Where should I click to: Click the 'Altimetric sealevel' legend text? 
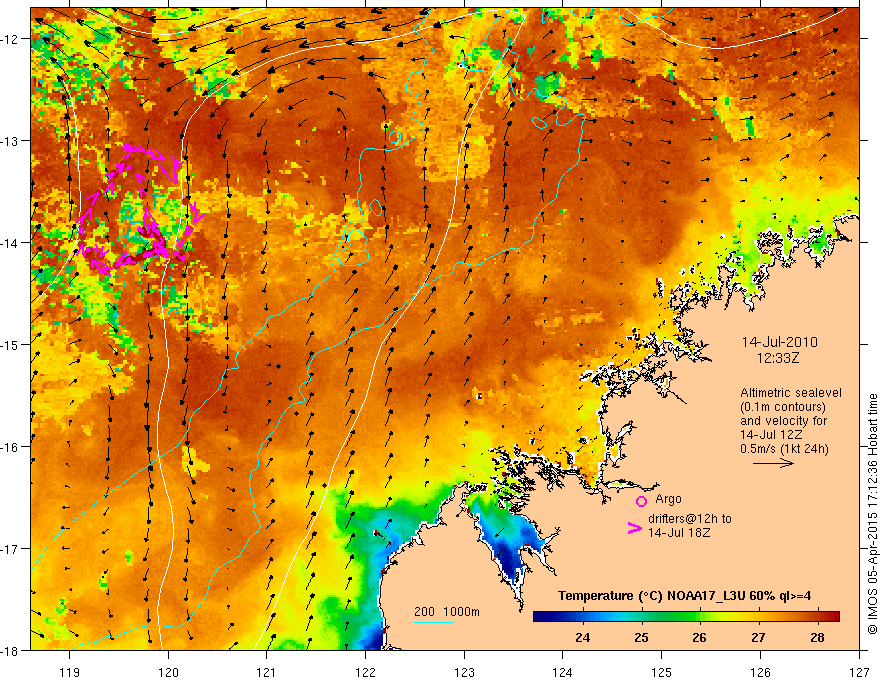point(791,393)
